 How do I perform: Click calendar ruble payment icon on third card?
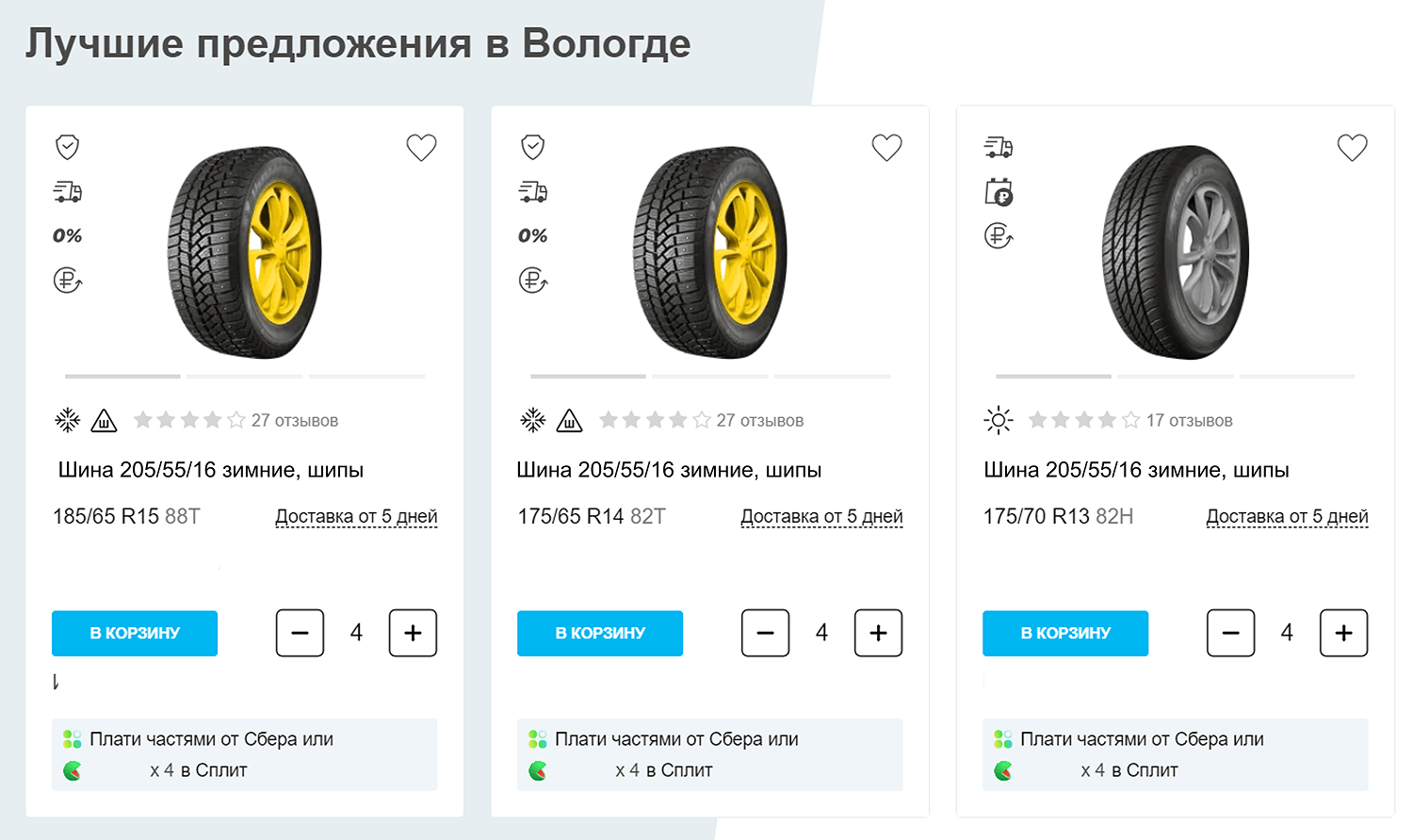(999, 192)
